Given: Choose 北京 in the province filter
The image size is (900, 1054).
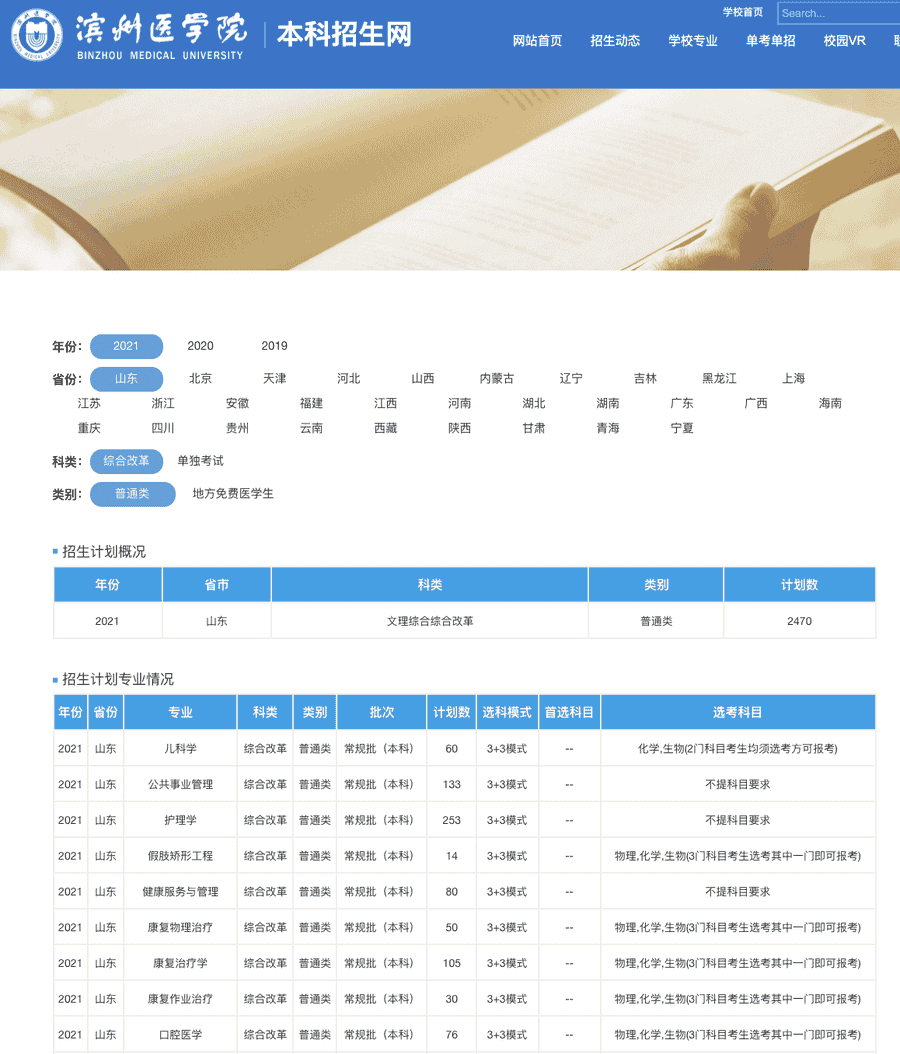Looking at the screenshot, I should point(200,379).
